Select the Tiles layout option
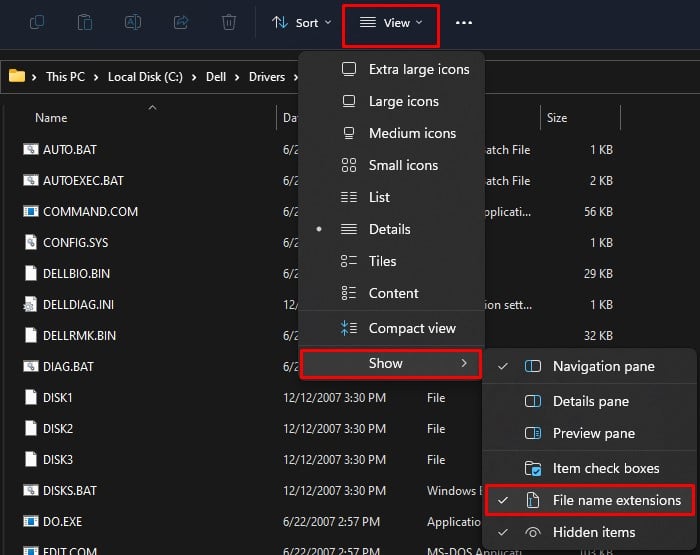Image resolution: width=700 pixels, height=555 pixels. (382, 261)
